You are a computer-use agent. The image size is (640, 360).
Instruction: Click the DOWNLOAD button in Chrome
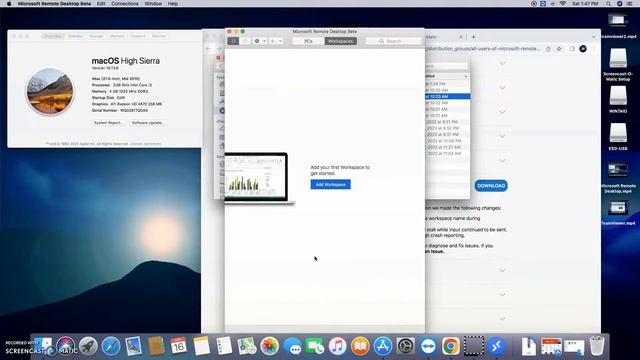tap(491, 186)
